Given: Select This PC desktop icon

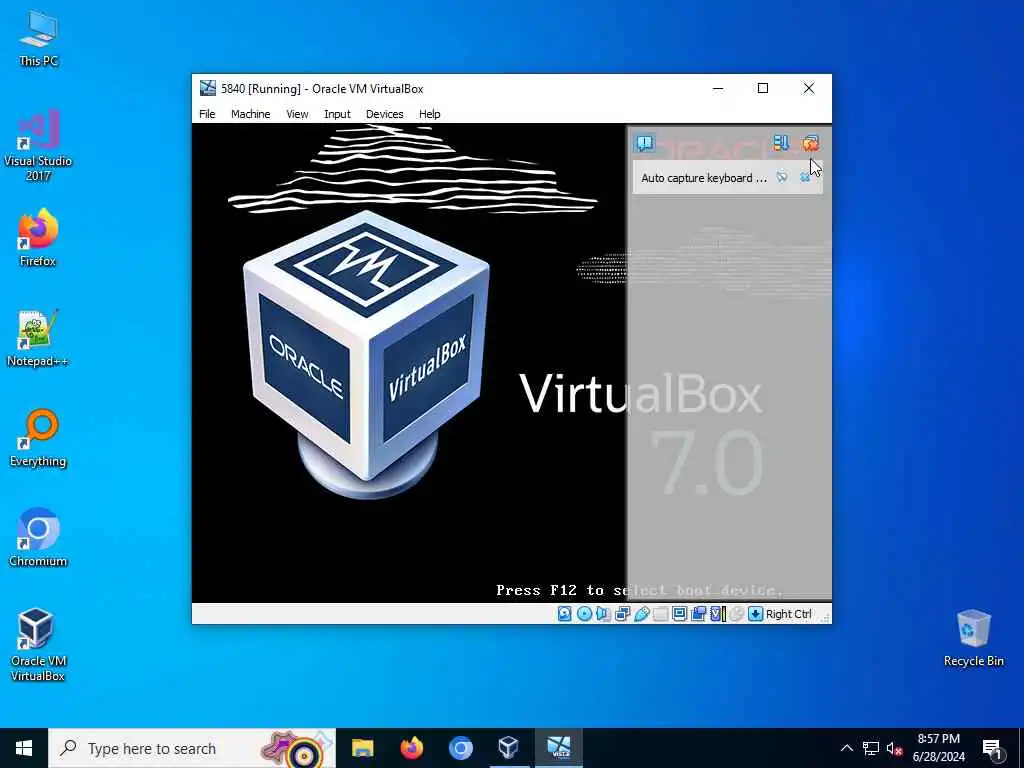Looking at the screenshot, I should click(38, 39).
